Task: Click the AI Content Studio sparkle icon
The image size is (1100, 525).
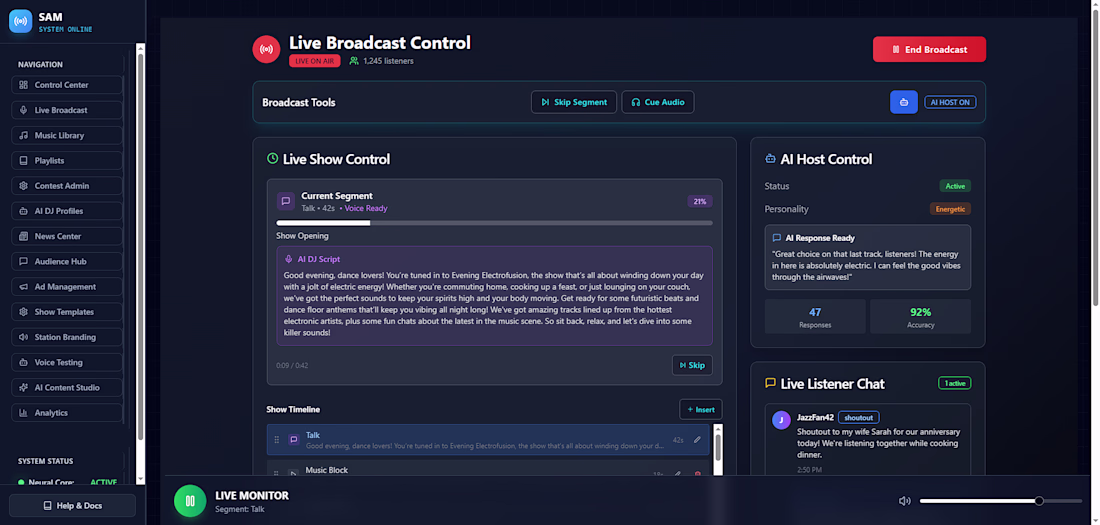Action: pos(23,388)
